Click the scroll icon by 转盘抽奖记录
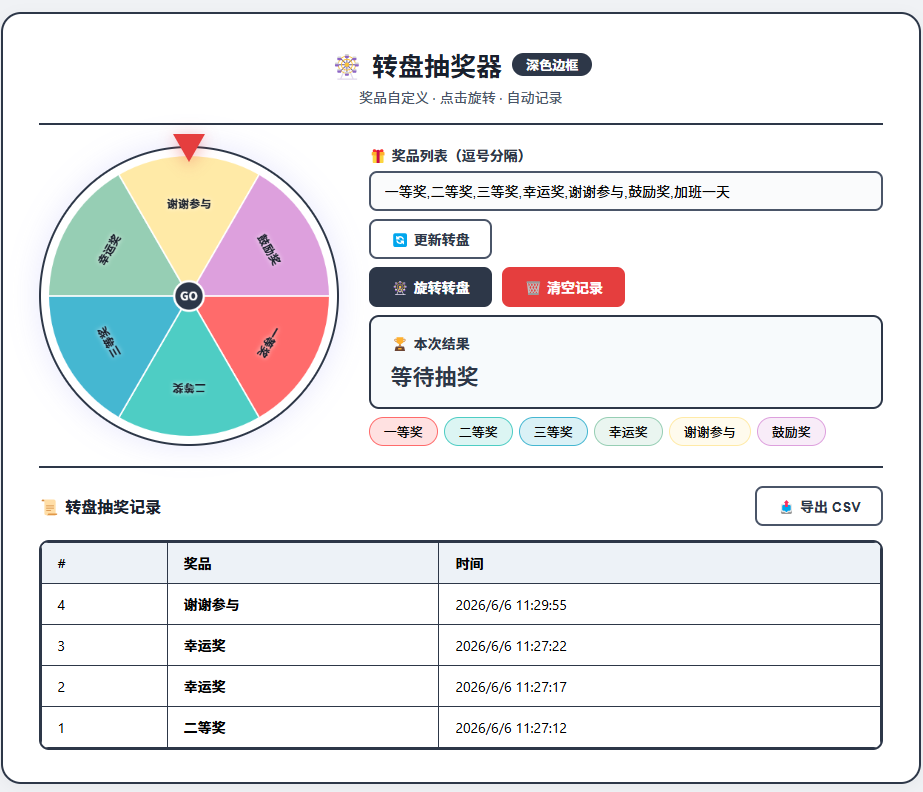The width and height of the screenshot is (923, 792). click(x=49, y=507)
